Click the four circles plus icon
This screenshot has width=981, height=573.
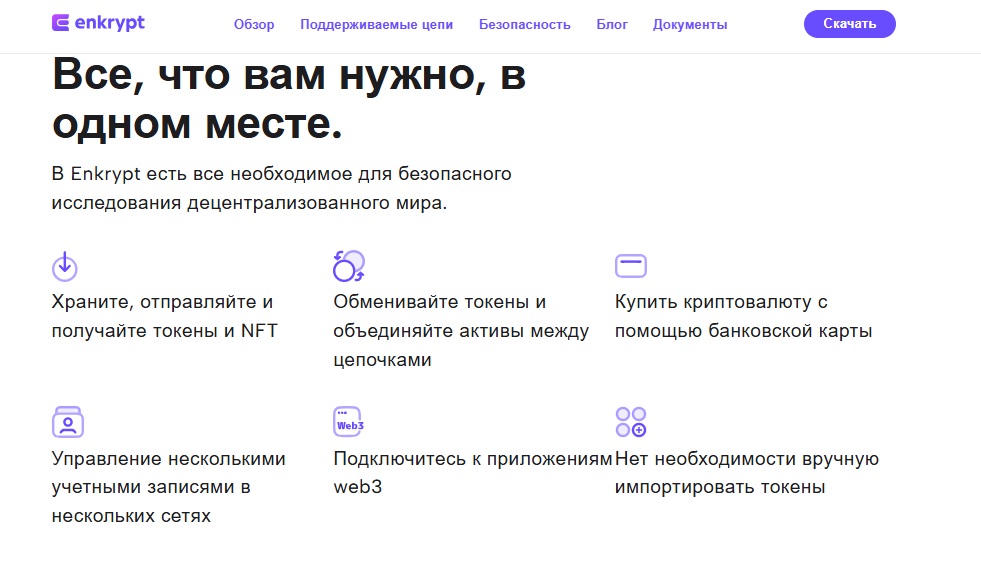(631, 422)
